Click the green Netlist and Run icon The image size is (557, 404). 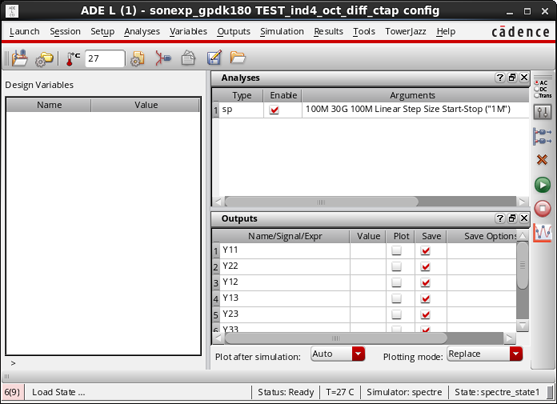click(542, 185)
